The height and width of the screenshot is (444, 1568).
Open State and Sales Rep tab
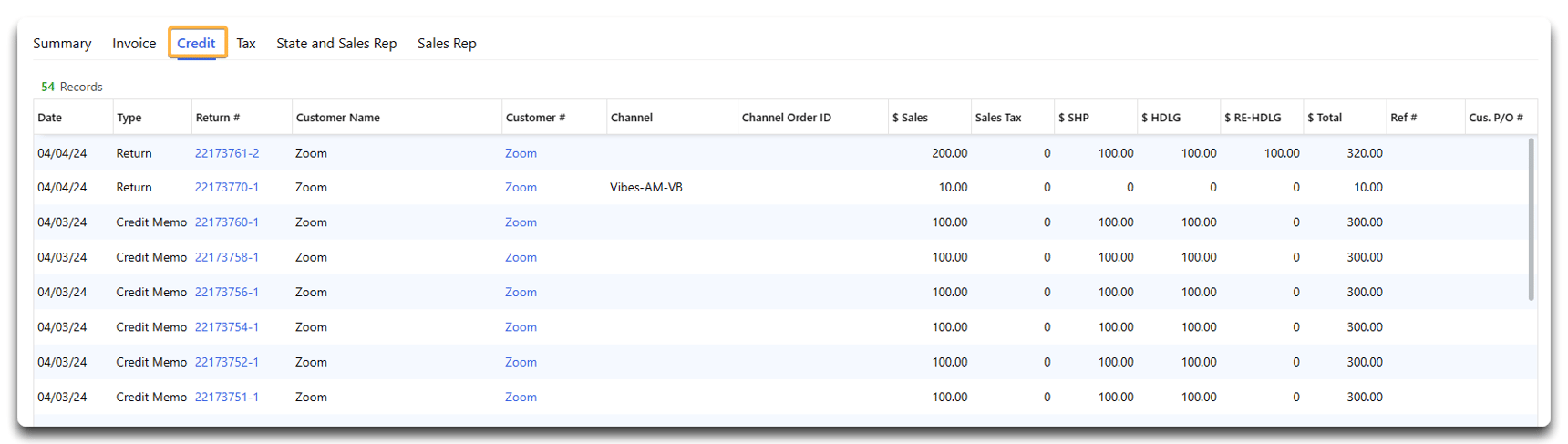(336, 44)
